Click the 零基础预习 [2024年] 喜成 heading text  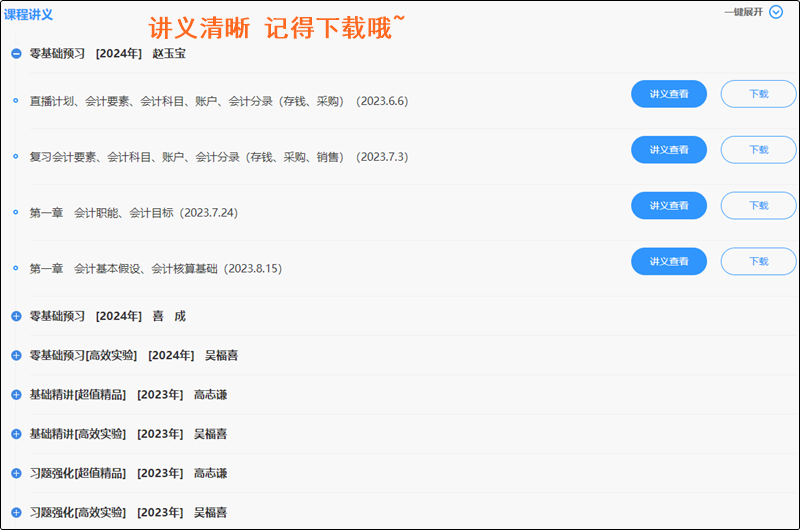tap(108, 316)
